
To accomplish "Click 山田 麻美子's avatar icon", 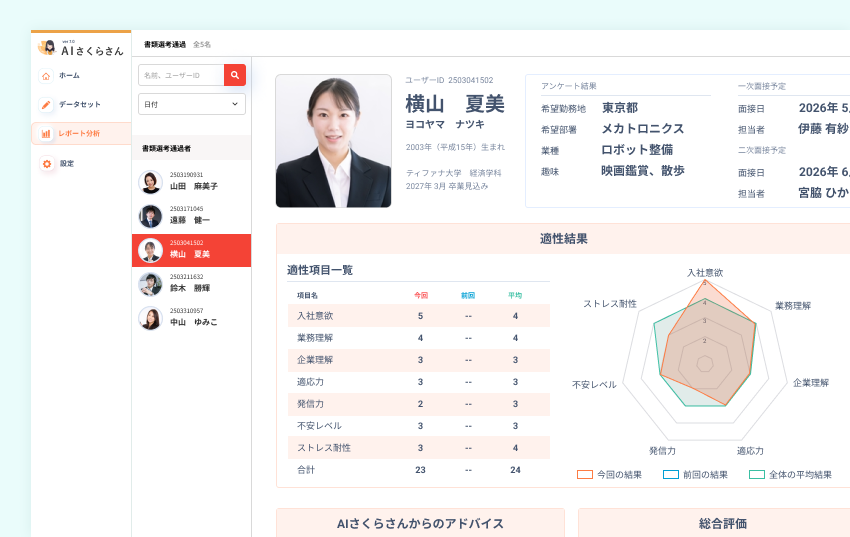I will click(150, 181).
